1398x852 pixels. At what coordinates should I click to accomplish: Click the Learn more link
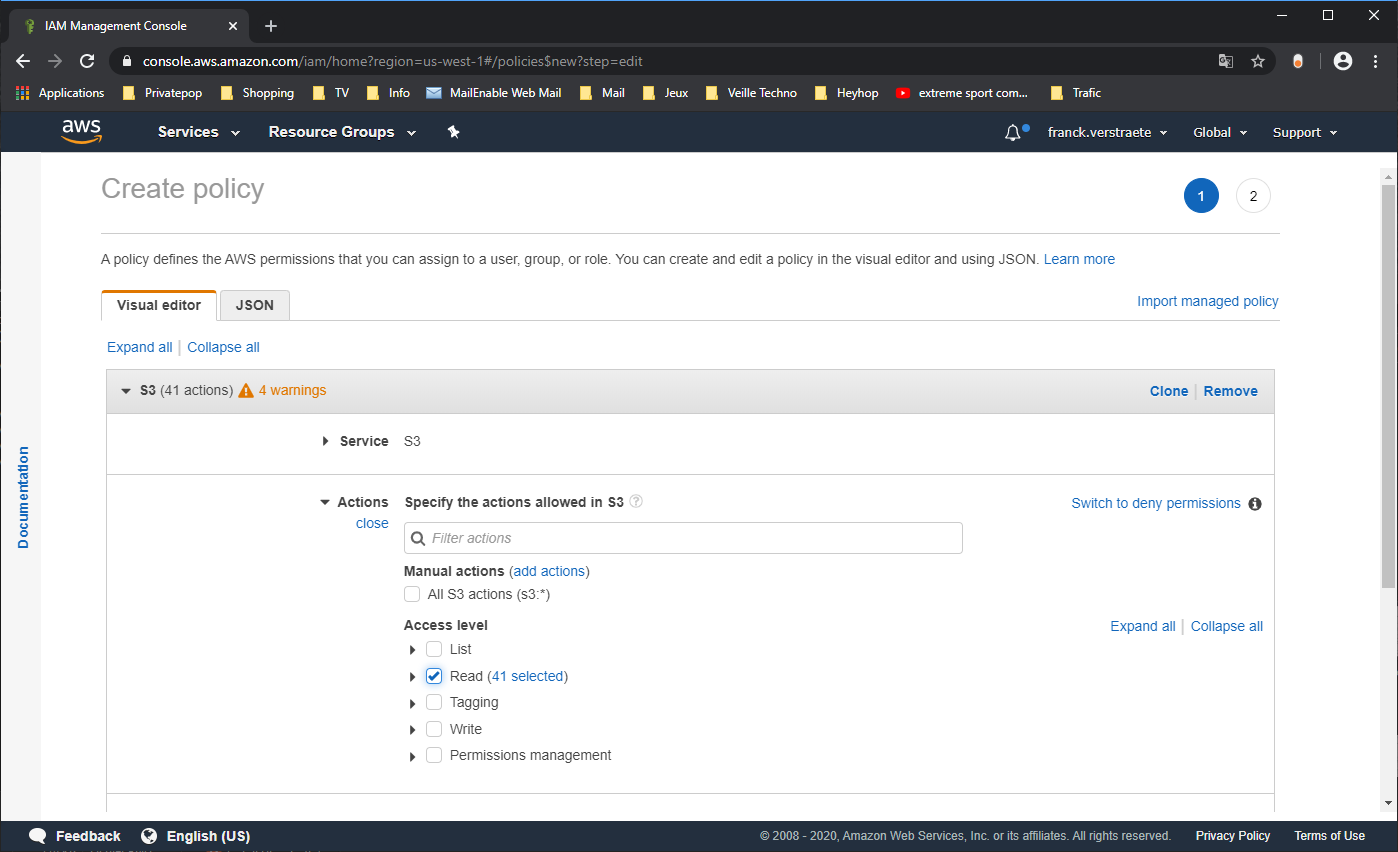click(x=1079, y=259)
